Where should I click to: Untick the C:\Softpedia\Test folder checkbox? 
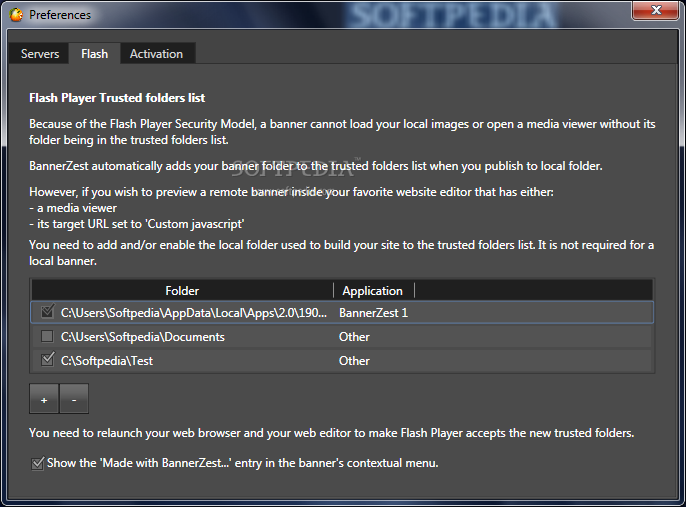(x=47, y=360)
